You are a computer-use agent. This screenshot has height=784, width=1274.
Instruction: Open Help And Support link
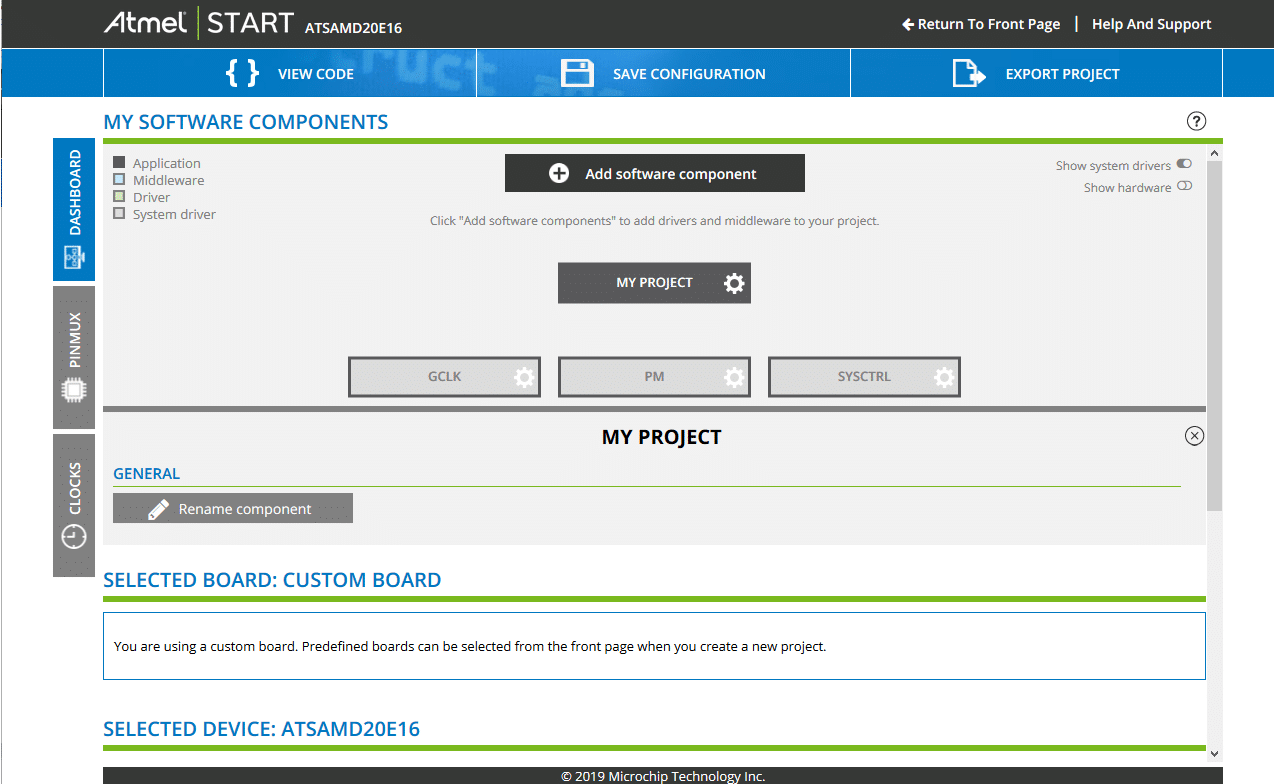[x=1151, y=24]
